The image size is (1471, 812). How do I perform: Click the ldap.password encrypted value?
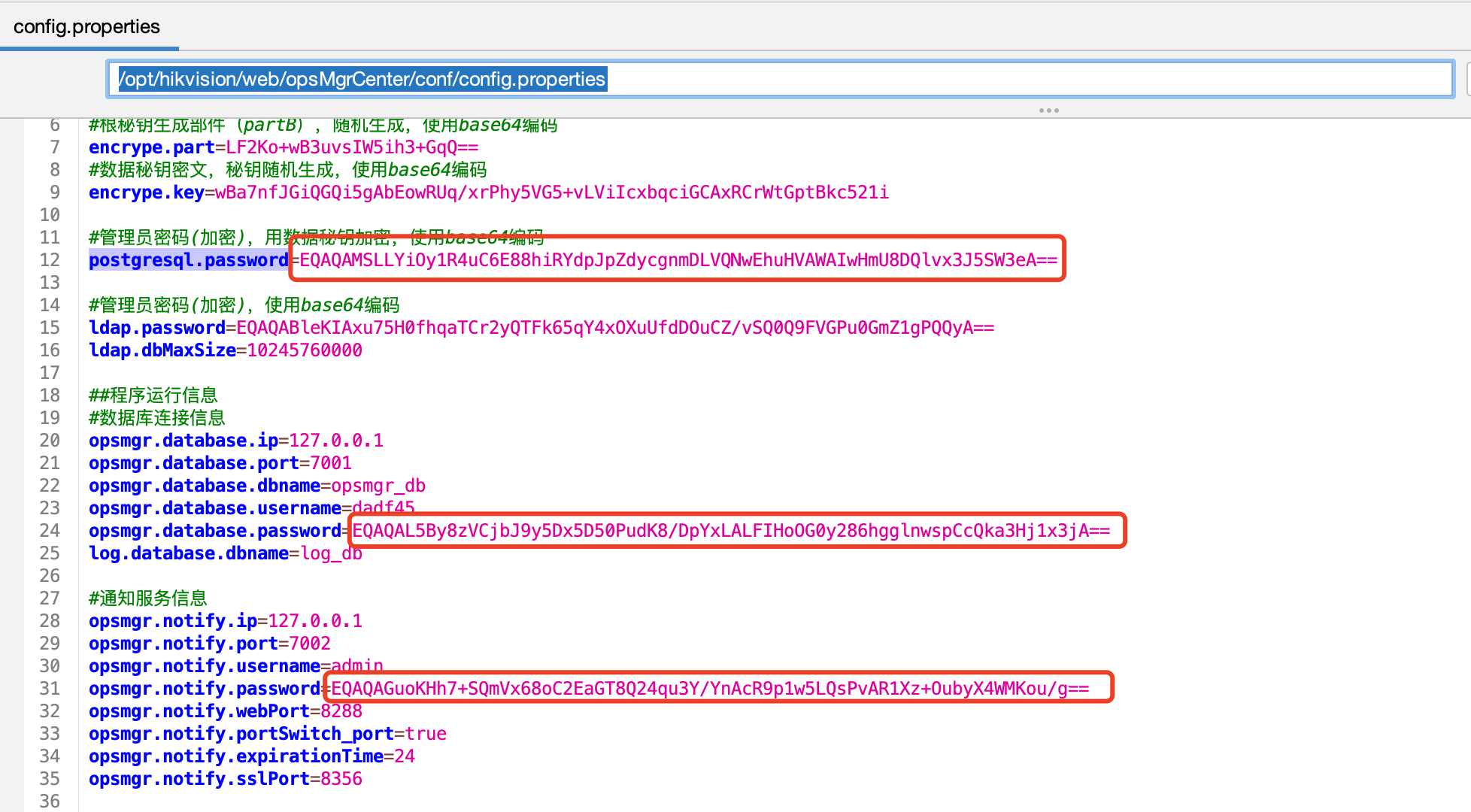click(614, 328)
